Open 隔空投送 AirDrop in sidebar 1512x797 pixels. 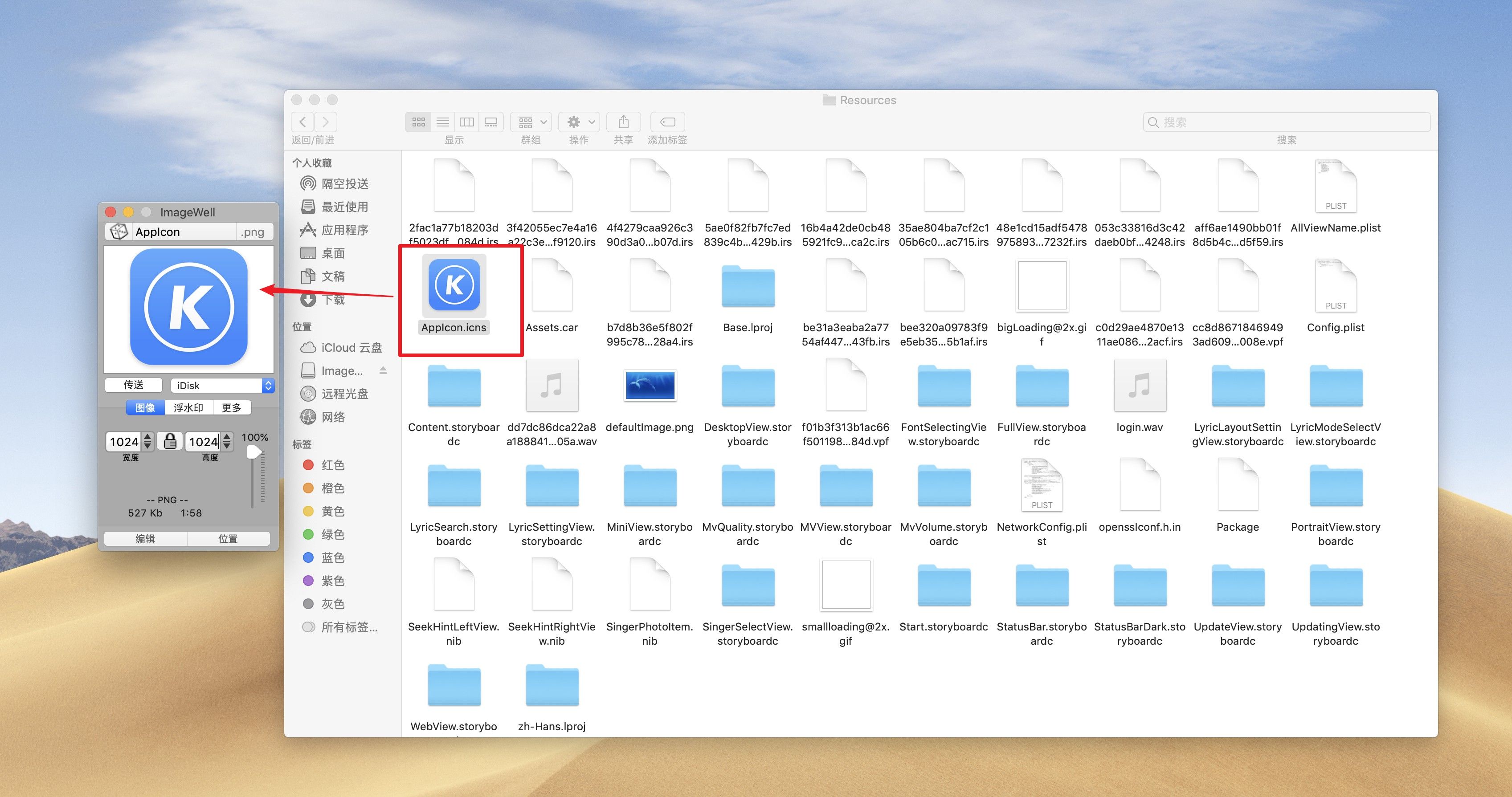tap(334, 183)
